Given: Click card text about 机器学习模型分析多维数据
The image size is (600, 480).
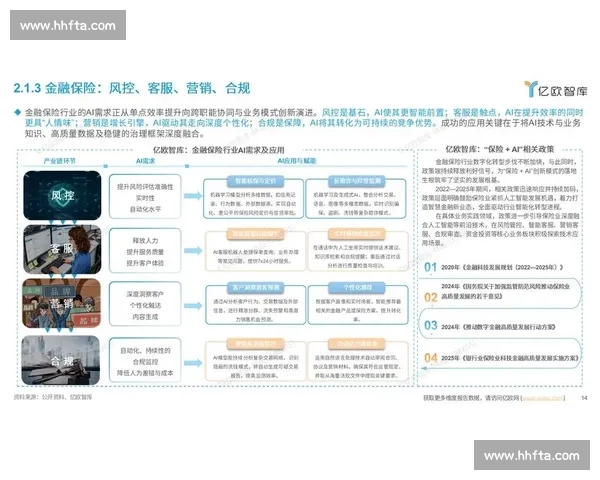Looking at the screenshot, I should 253,204.
